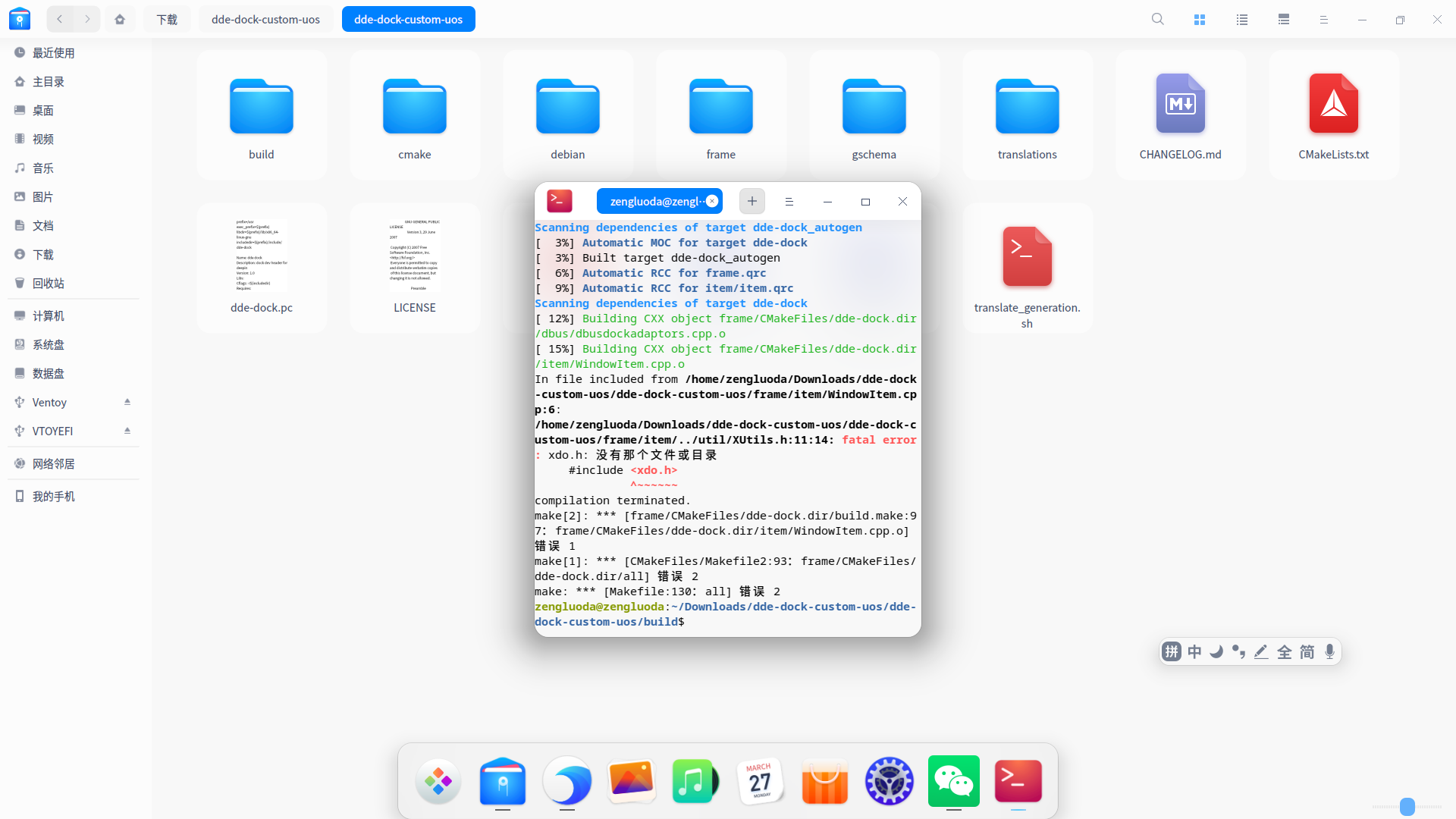Open the build folder
Viewport: 1456px width, 819px height.
(261, 115)
